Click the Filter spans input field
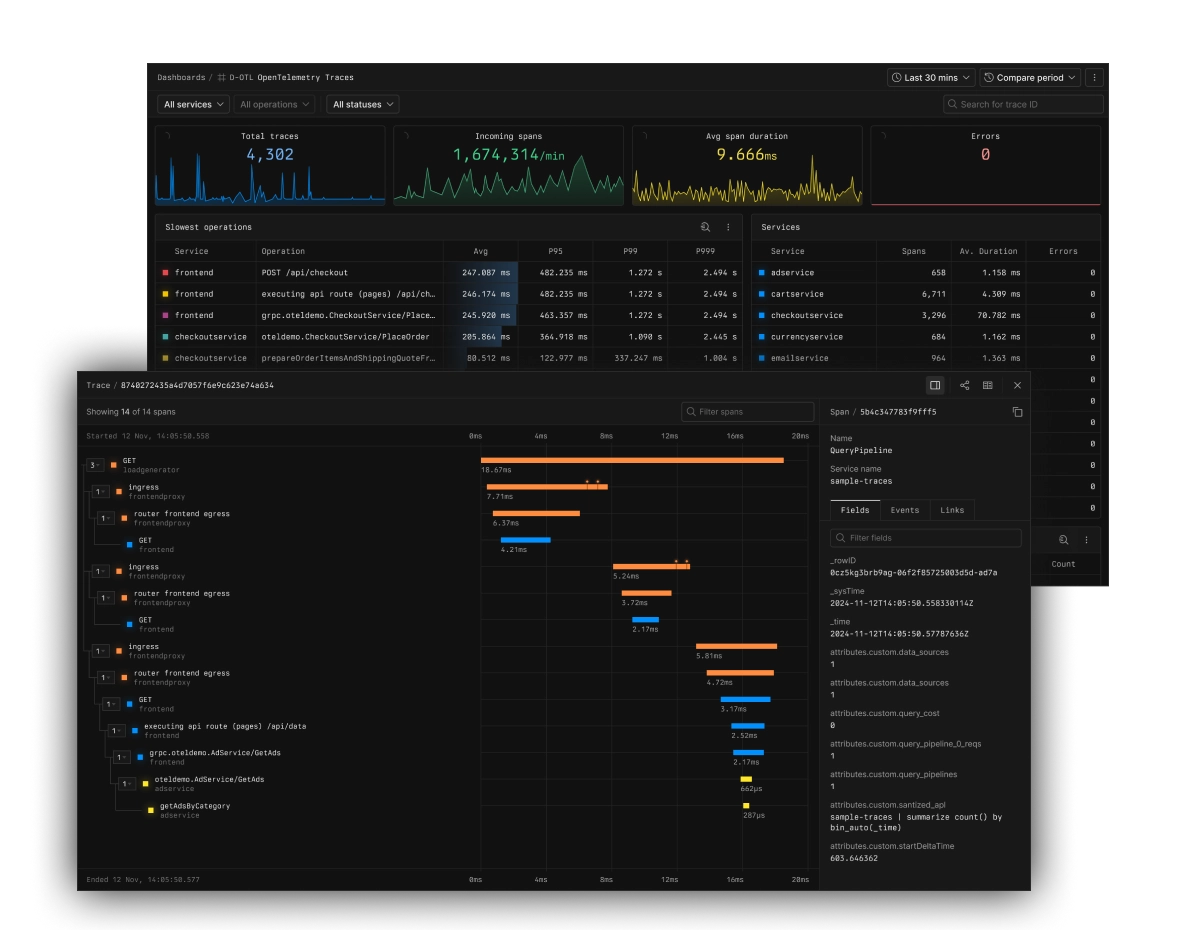This screenshot has width=1188, height=930. [x=748, y=411]
